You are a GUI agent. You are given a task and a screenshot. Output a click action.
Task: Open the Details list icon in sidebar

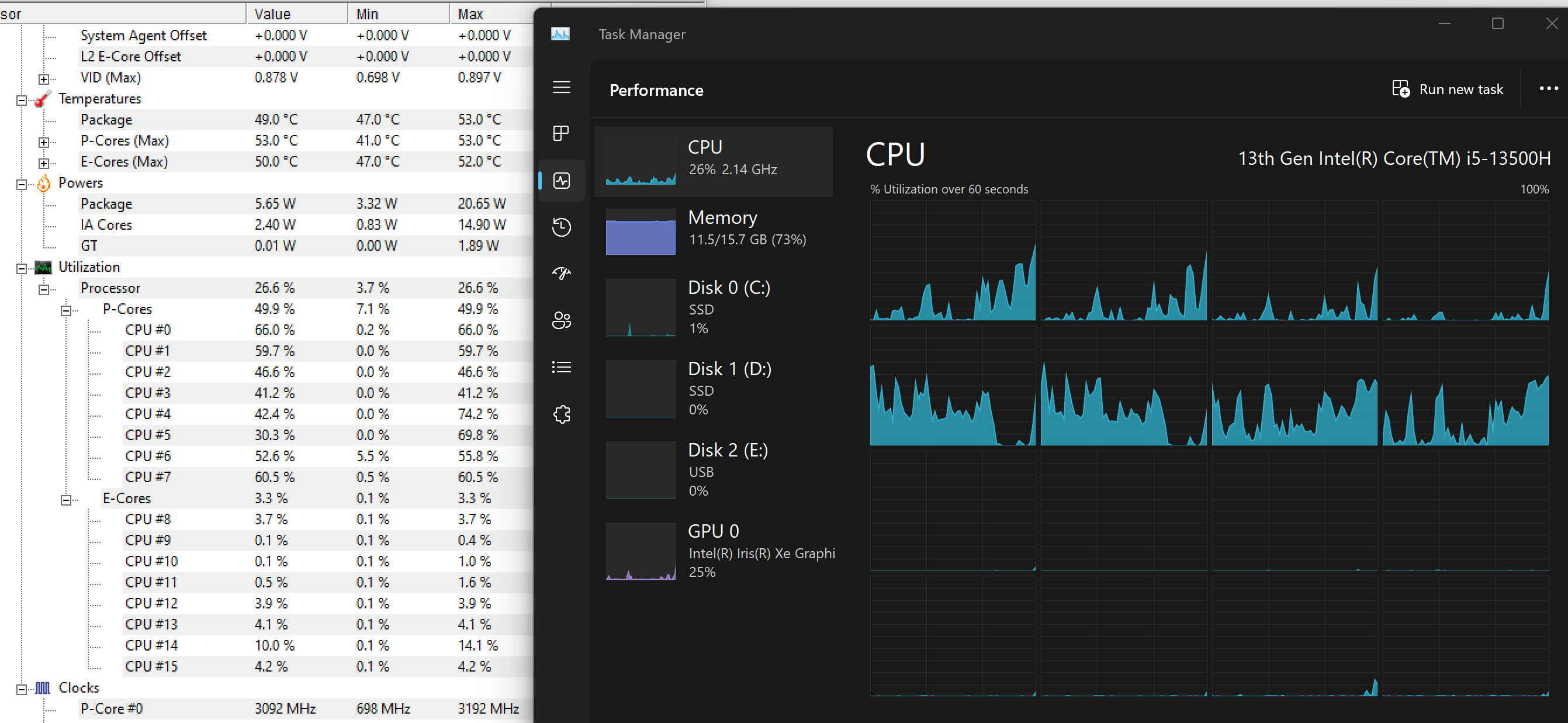(x=561, y=367)
